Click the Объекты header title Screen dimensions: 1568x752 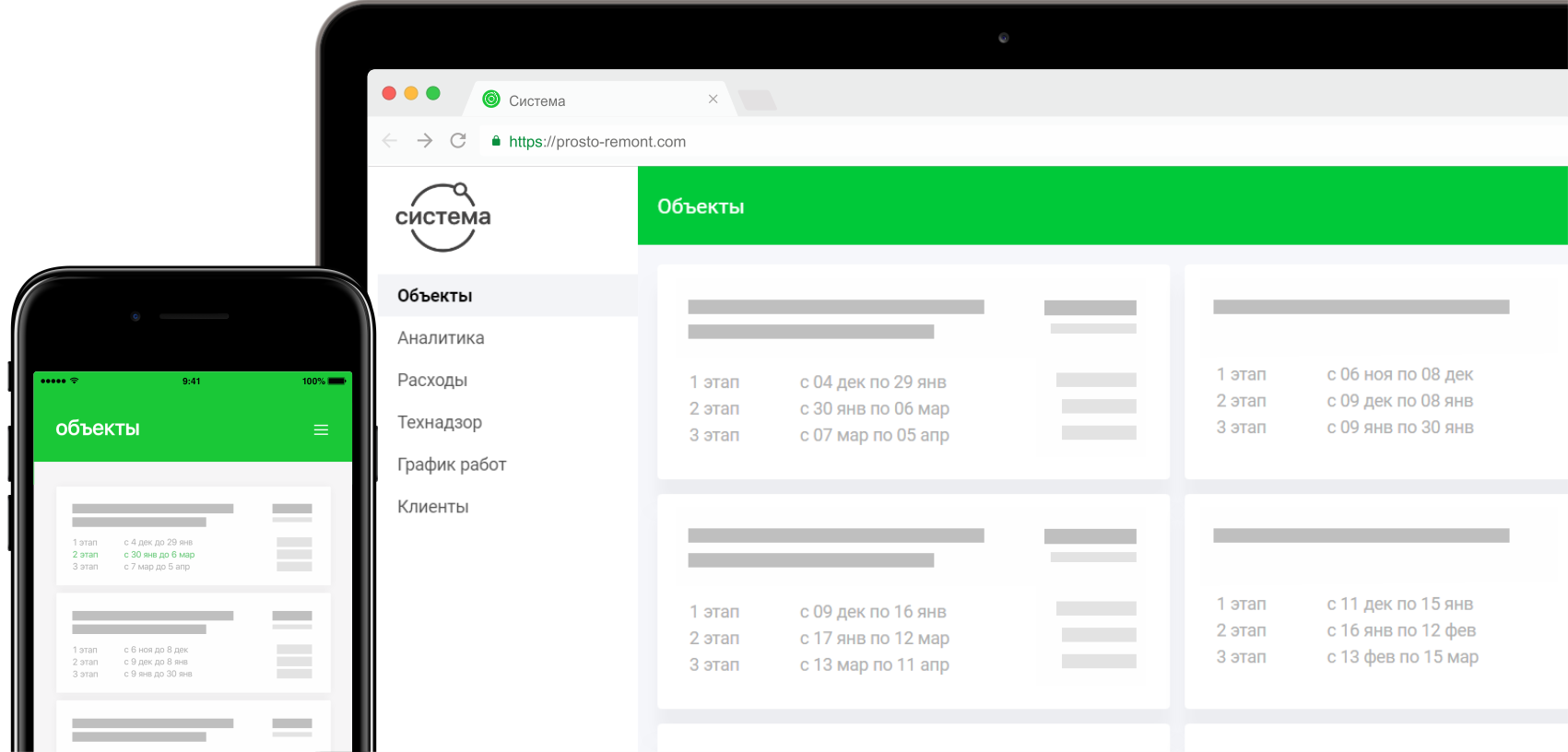(701, 206)
